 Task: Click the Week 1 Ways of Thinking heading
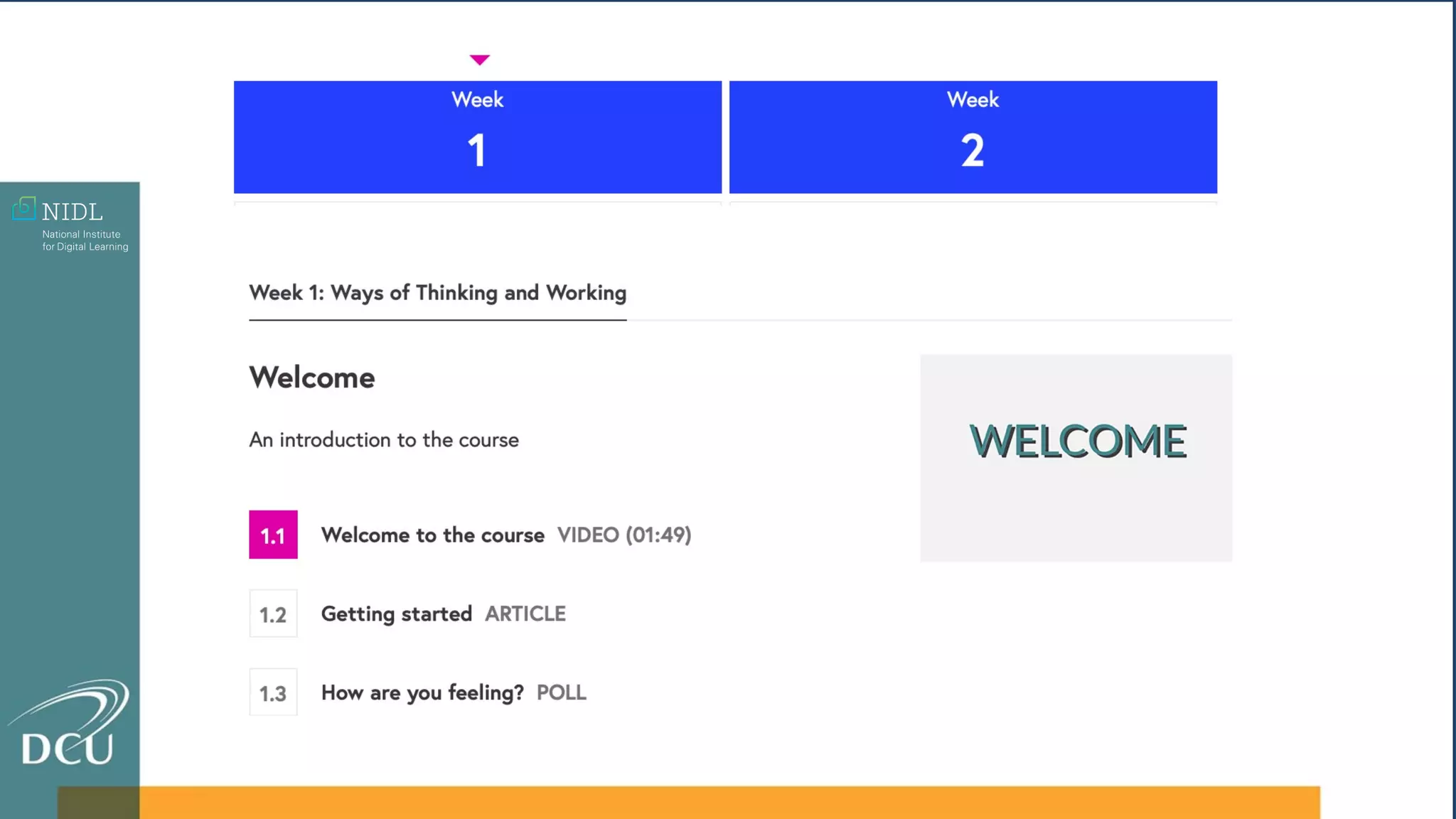[437, 293]
